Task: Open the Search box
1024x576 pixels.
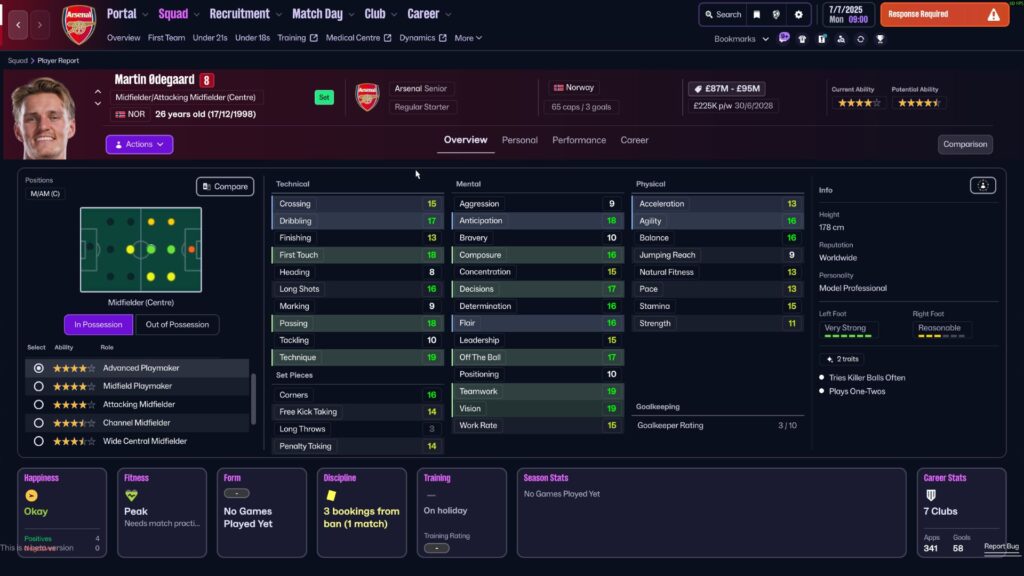Action: [x=723, y=14]
